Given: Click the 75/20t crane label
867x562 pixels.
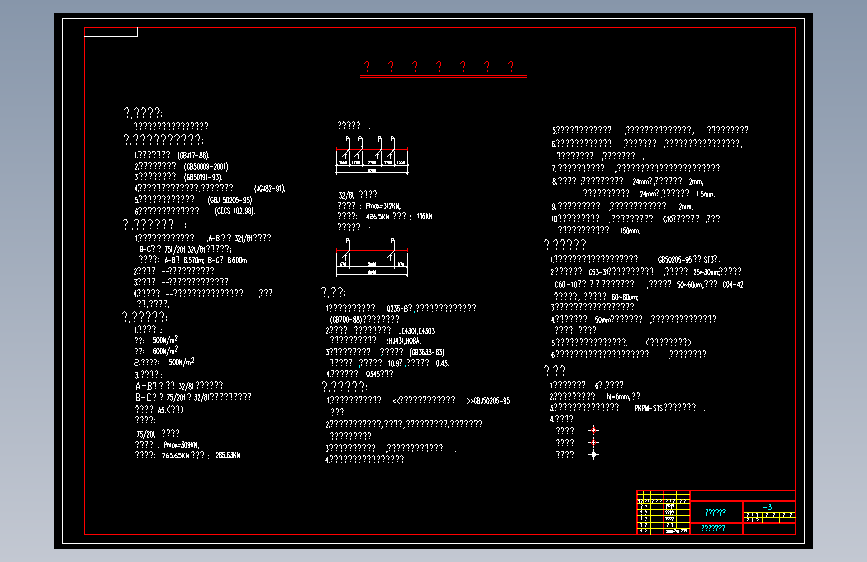Looking at the screenshot, I should click(146, 434).
